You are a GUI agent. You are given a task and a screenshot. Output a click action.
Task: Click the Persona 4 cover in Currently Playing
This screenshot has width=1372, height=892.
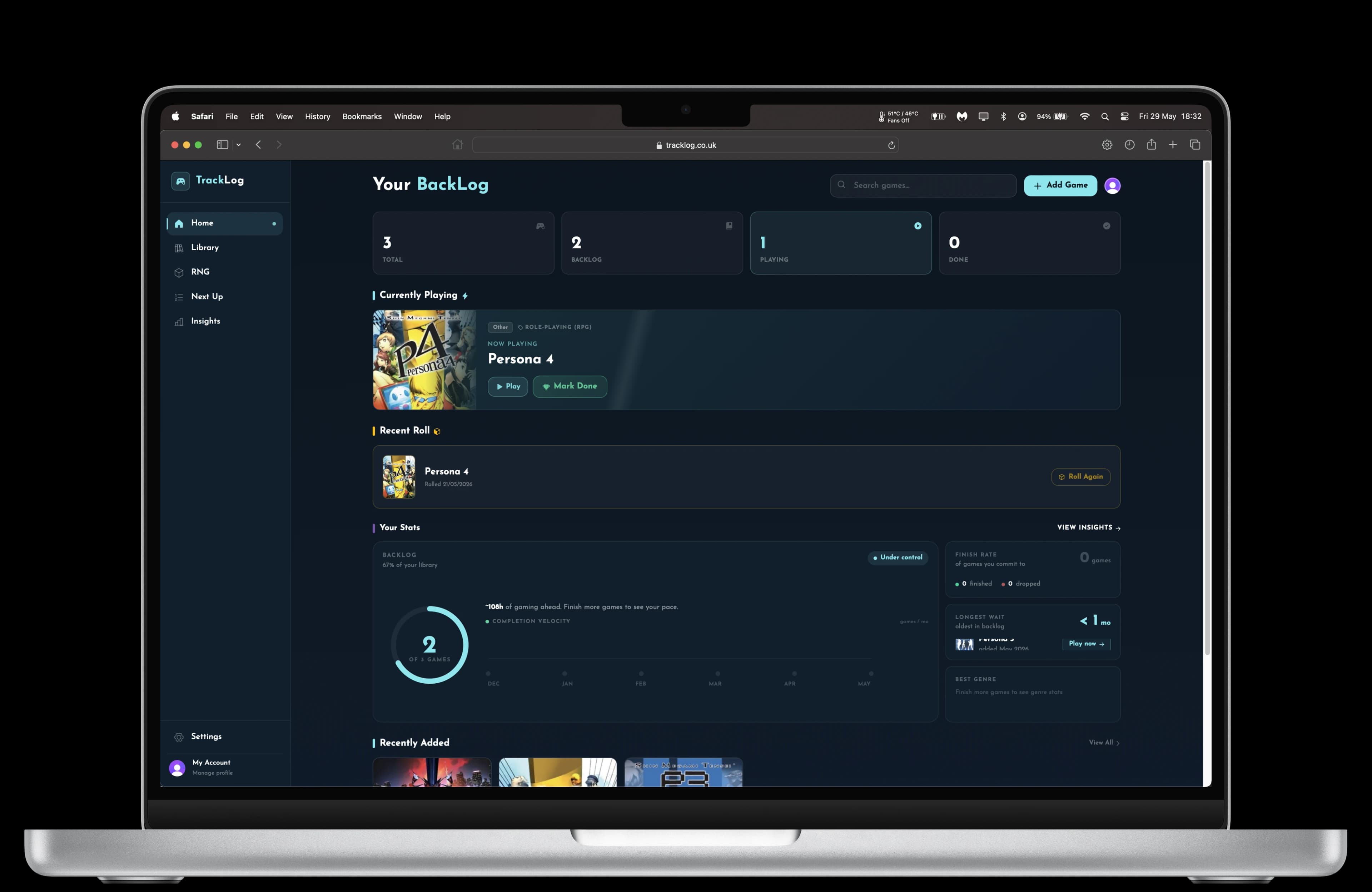tap(424, 360)
